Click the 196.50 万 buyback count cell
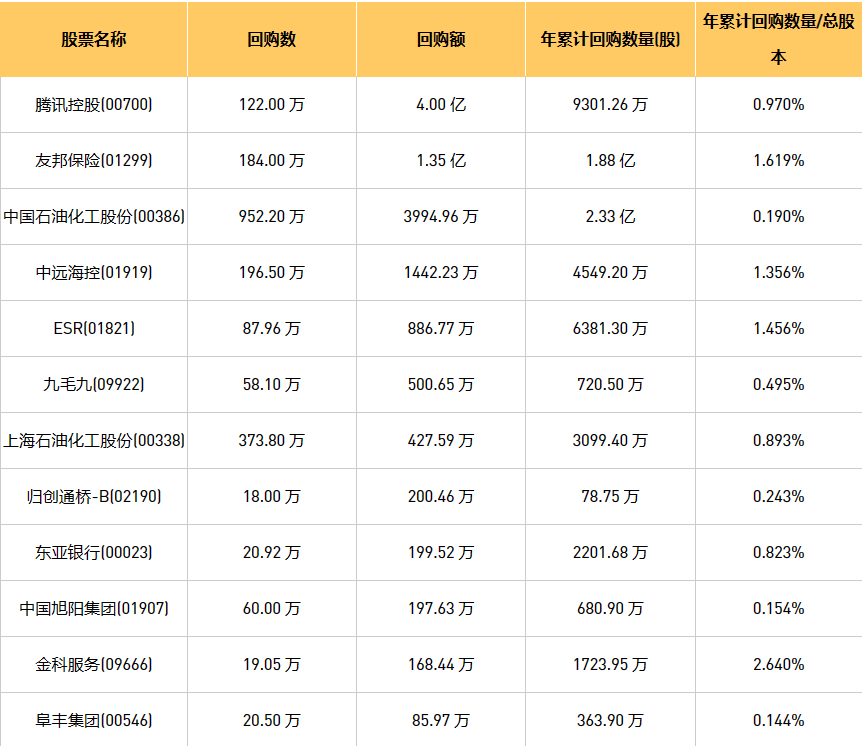 (x=272, y=273)
